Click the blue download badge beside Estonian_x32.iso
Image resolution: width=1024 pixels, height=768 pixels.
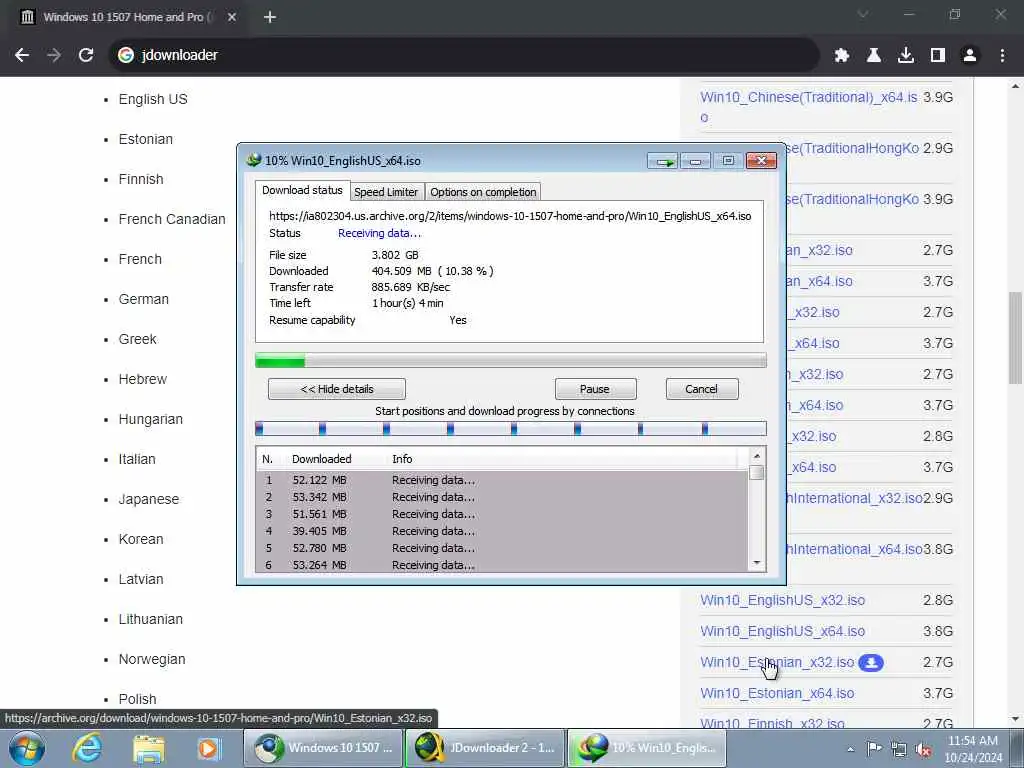pyautogui.click(x=871, y=663)
